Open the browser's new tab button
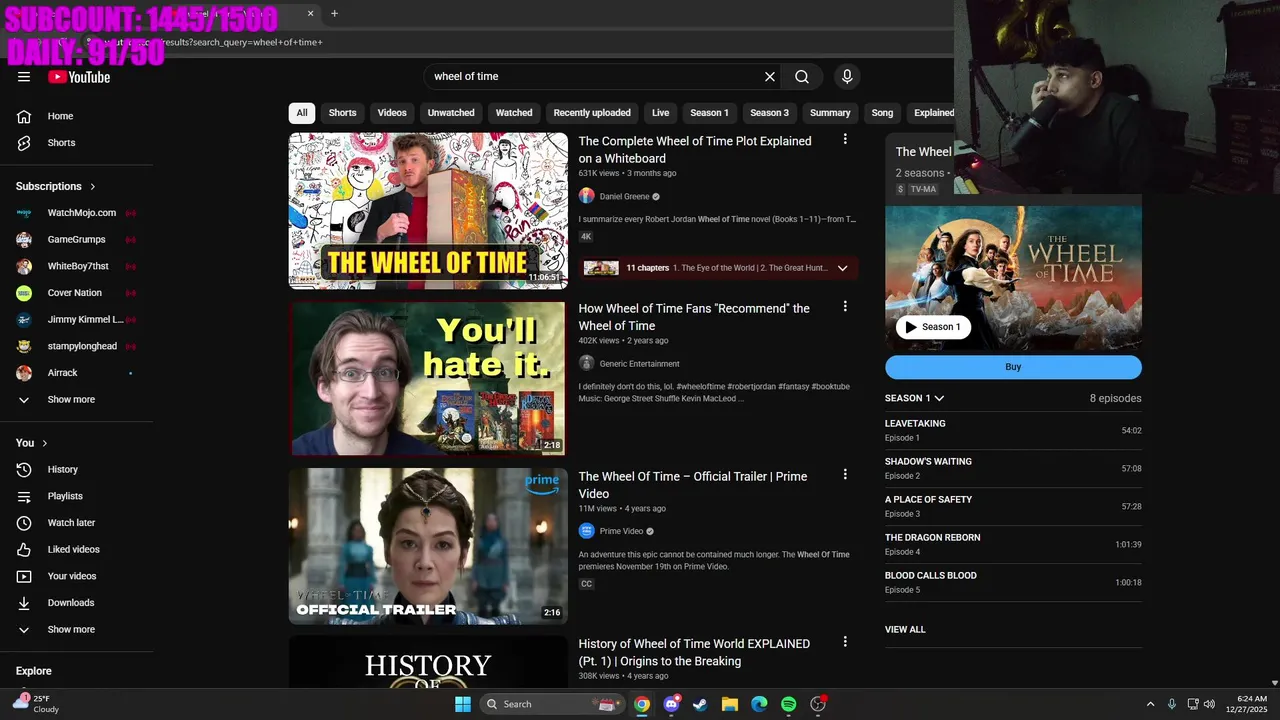The height and width of the screenshot is (720, 1280). click(x=334, y=14)
